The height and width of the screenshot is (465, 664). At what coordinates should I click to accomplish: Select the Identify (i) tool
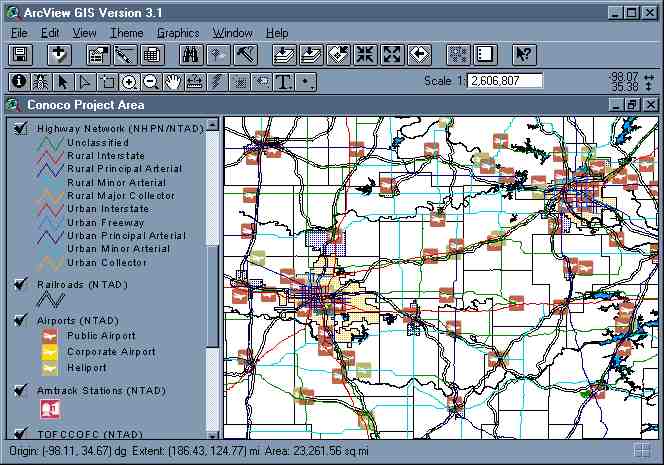[x=19, y=82]
